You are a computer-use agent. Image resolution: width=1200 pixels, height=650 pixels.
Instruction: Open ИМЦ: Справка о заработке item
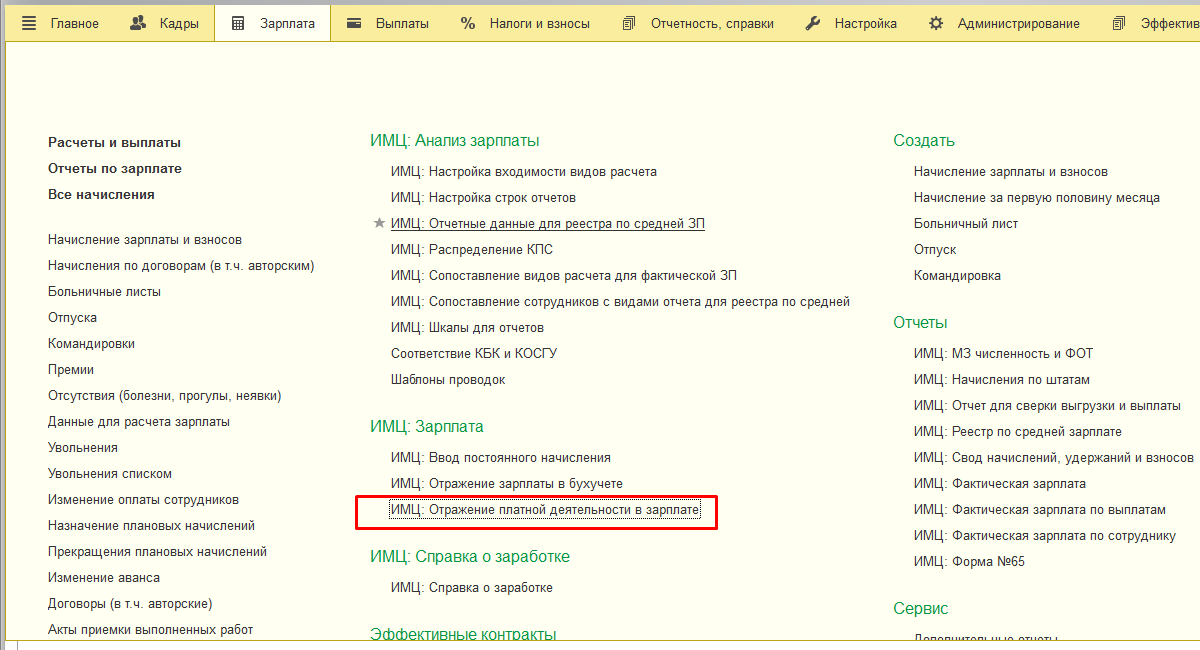tap(472, 588)
